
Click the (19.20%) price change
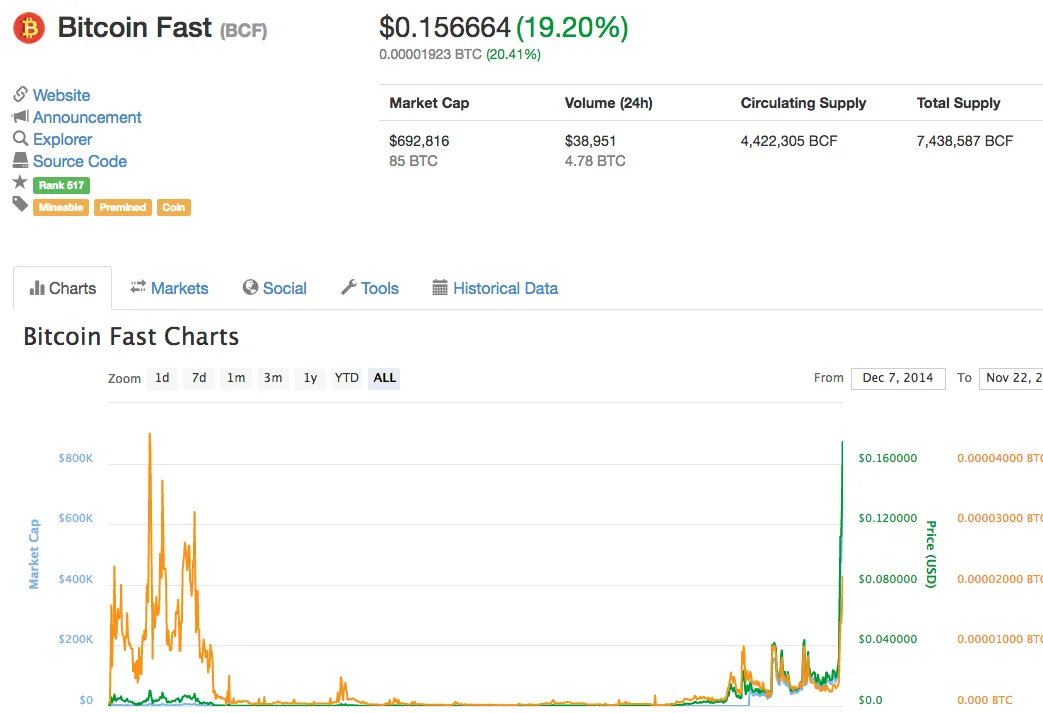pos(572,28)
